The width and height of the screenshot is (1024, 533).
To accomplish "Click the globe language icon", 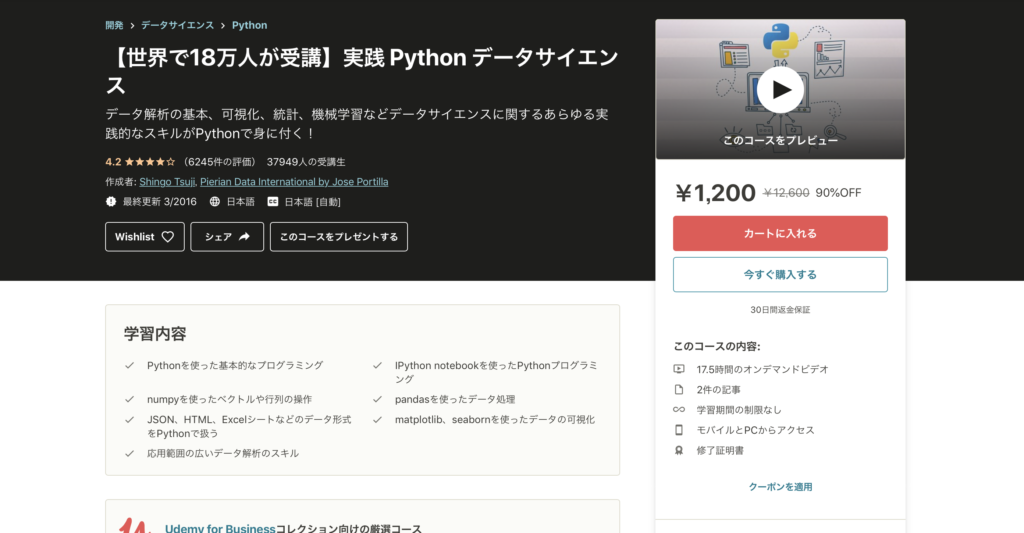I will pyautogui.click(x=216, y=201).
